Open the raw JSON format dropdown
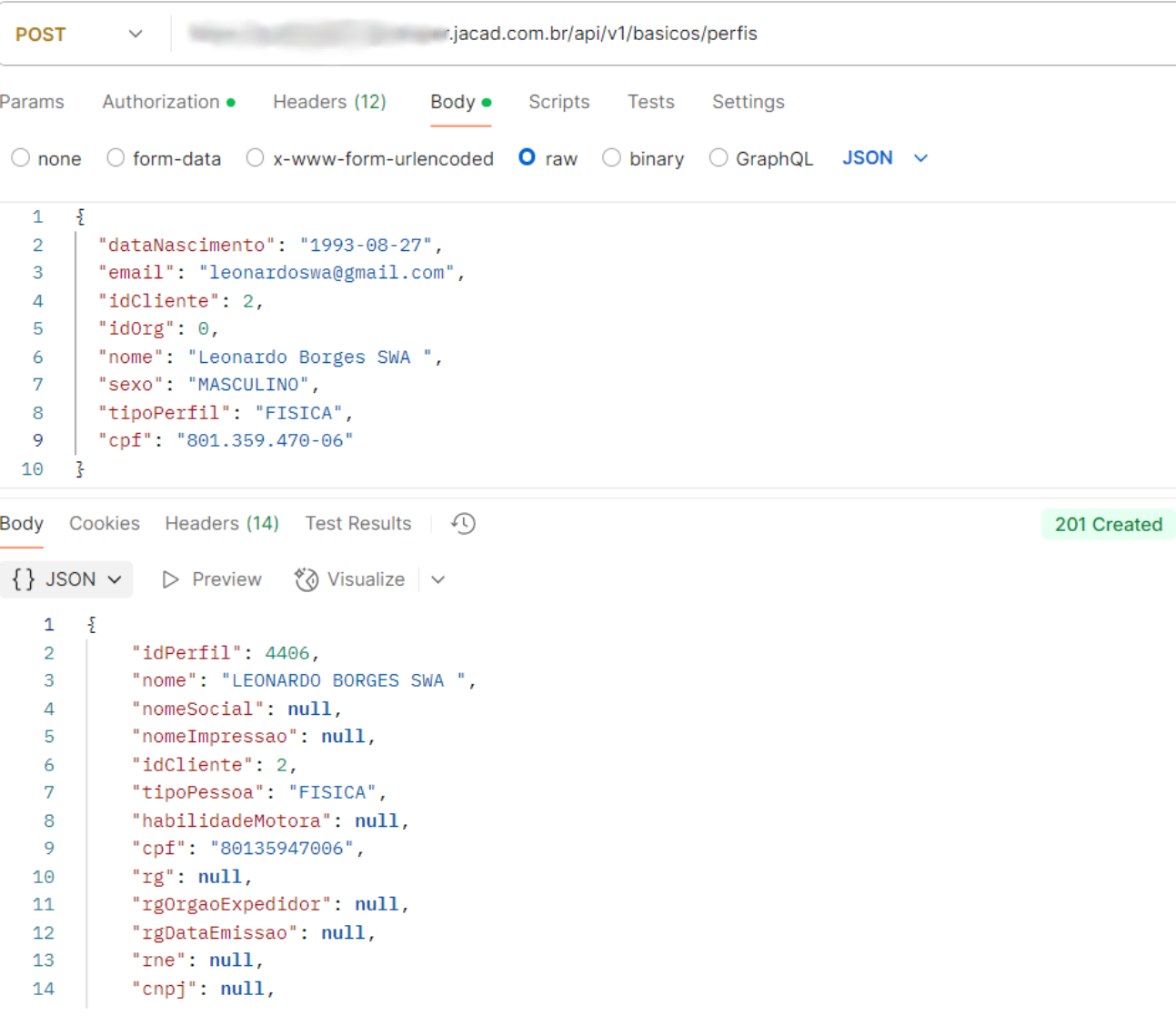This screenshot has width=1176, height=1016. point(885,158)
